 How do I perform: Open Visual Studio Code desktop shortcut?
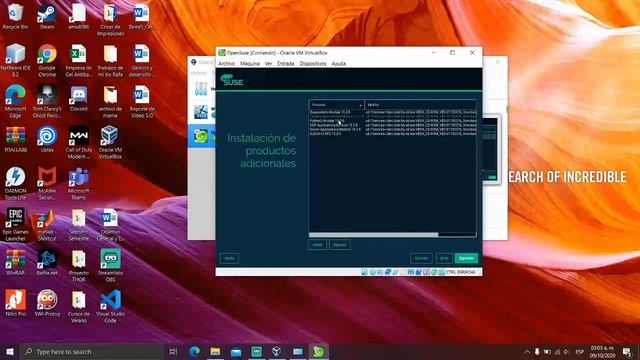(x=110, y=306)
